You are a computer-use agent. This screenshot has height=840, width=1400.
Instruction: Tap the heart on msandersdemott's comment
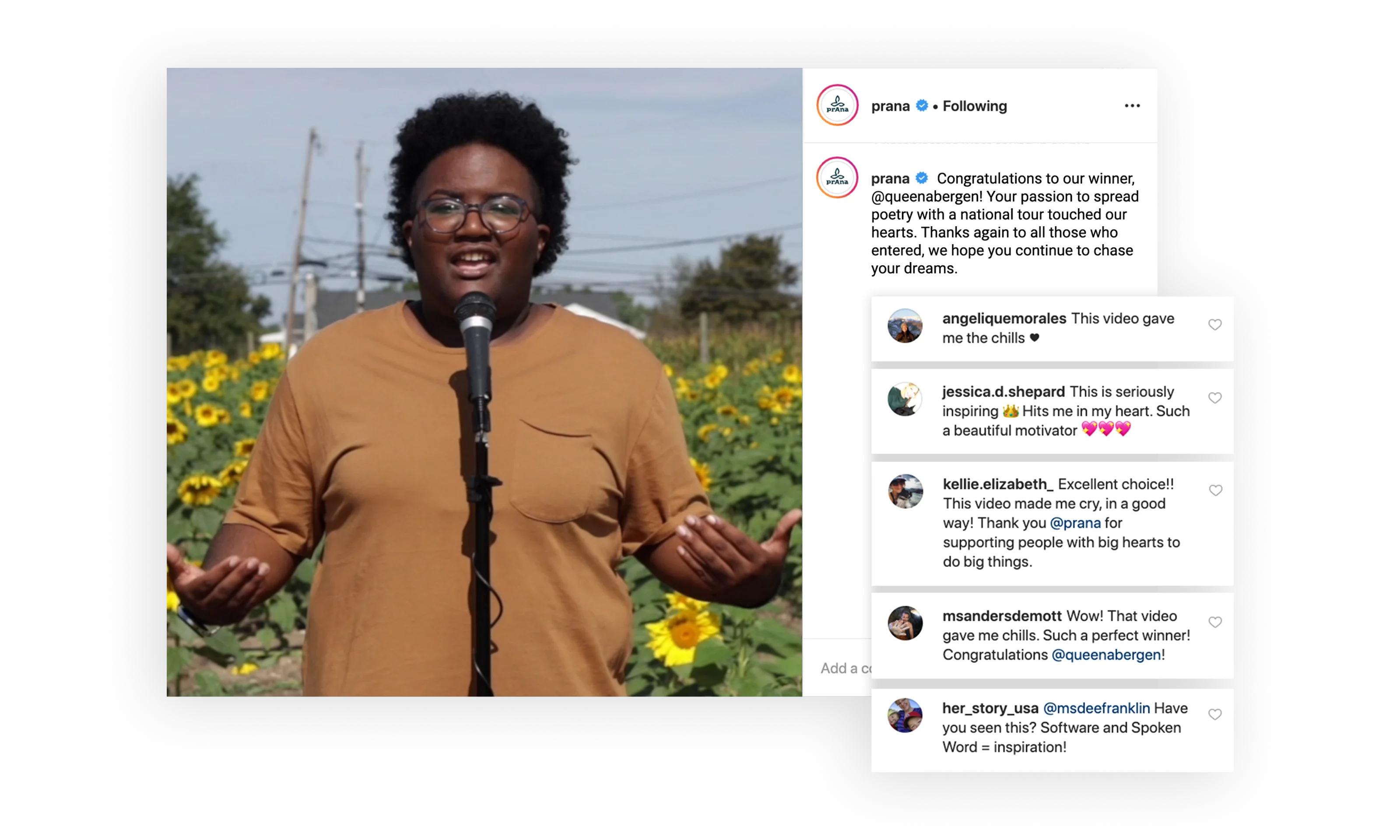tap(1214, 622)
